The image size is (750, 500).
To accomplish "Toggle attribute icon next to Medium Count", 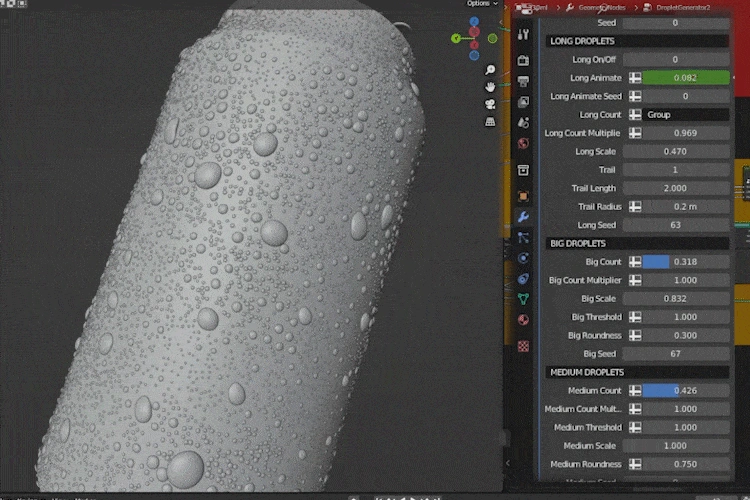I will [x=635, y=390].
